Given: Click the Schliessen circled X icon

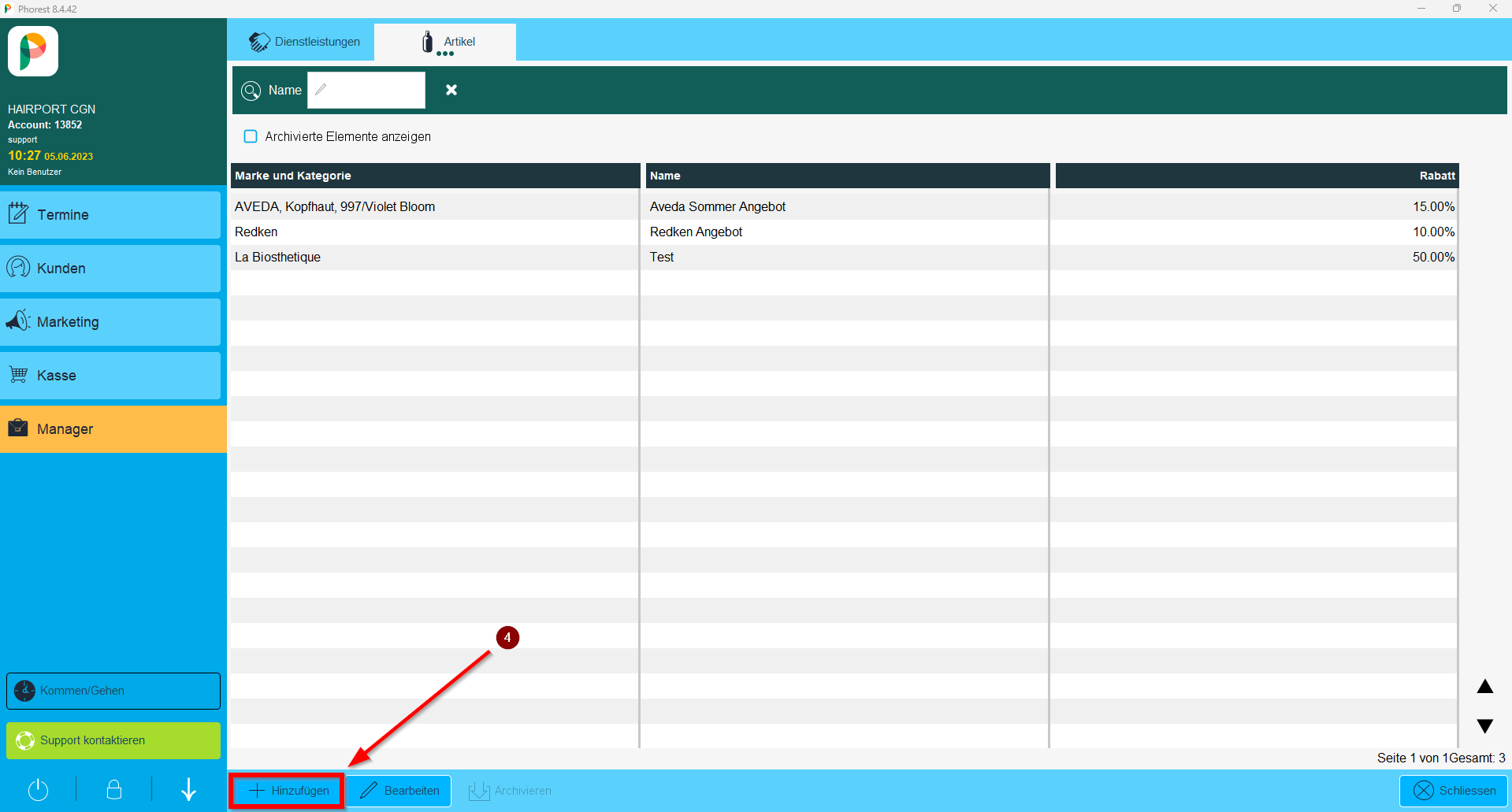Looking at the screenshot, I should click(1423, 791).
